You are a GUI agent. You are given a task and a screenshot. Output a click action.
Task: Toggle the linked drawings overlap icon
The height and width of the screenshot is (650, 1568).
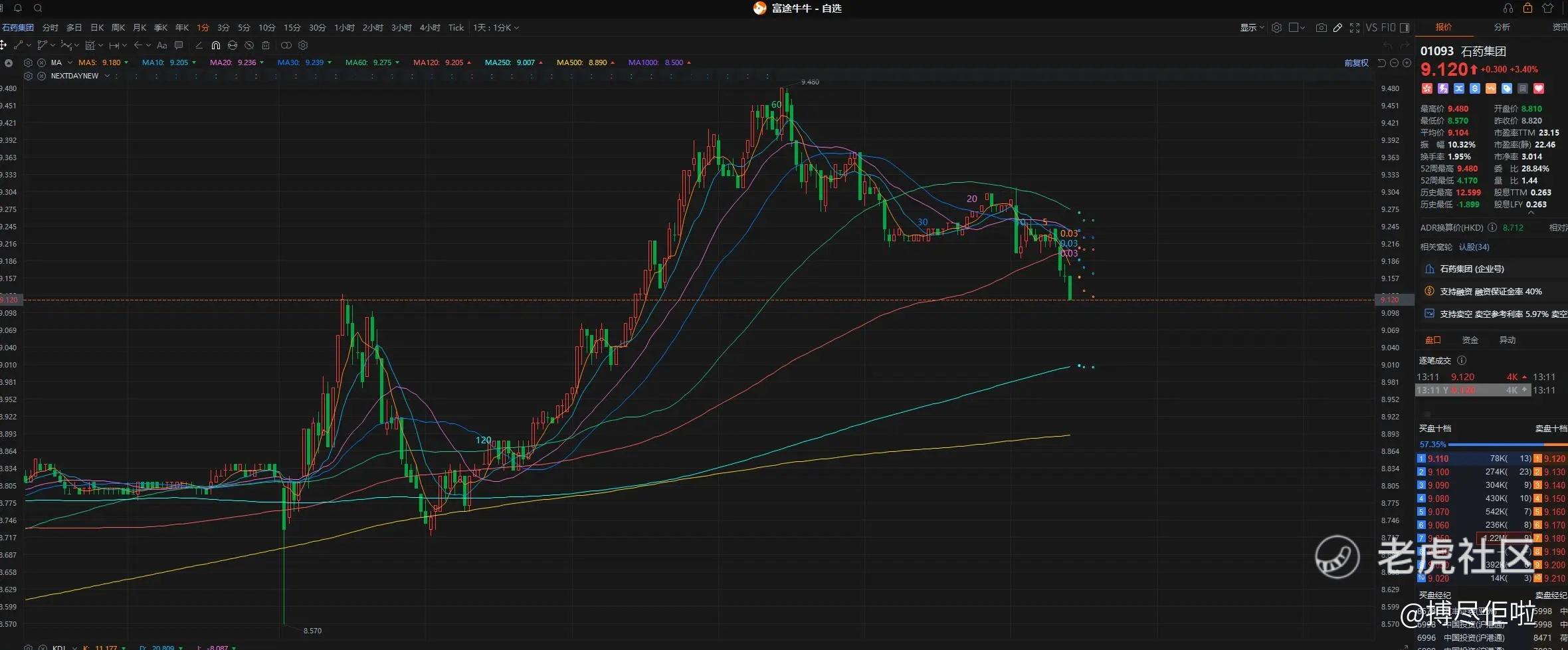coord(286,45)
